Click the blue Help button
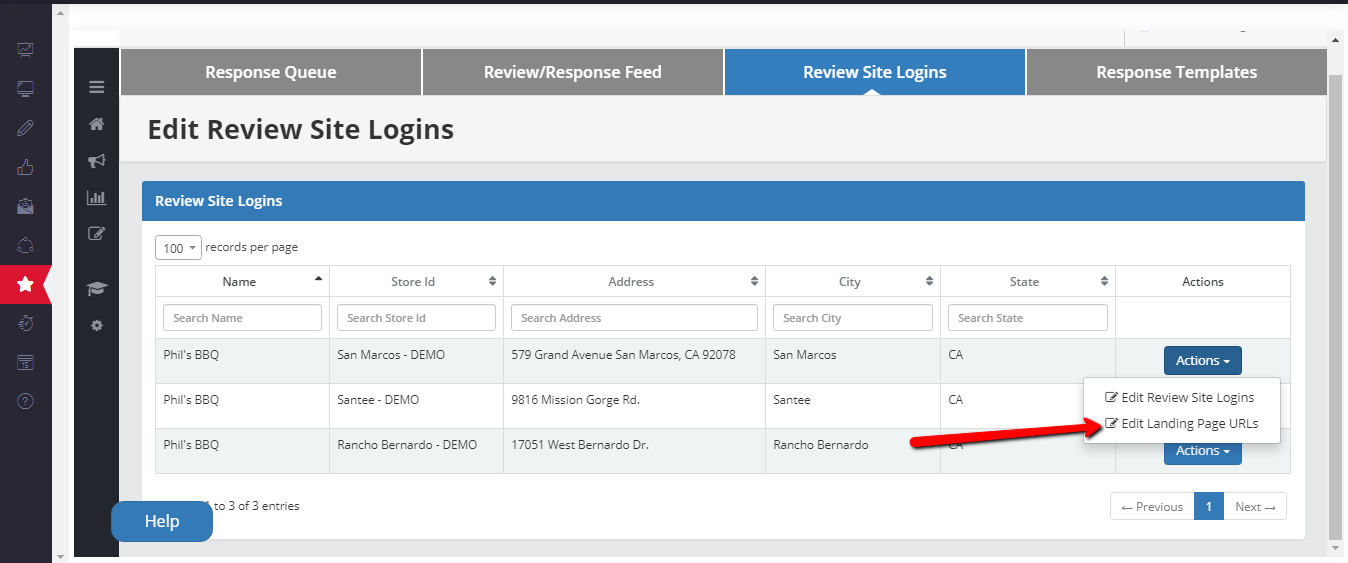This screenshot has height=563, width=1348. pos(162,521)
